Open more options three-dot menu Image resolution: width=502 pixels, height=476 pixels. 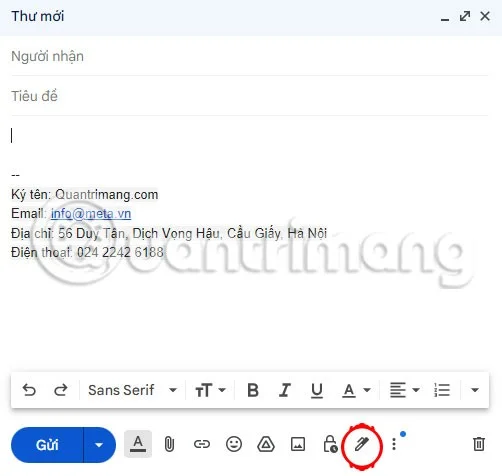point(394,444)
